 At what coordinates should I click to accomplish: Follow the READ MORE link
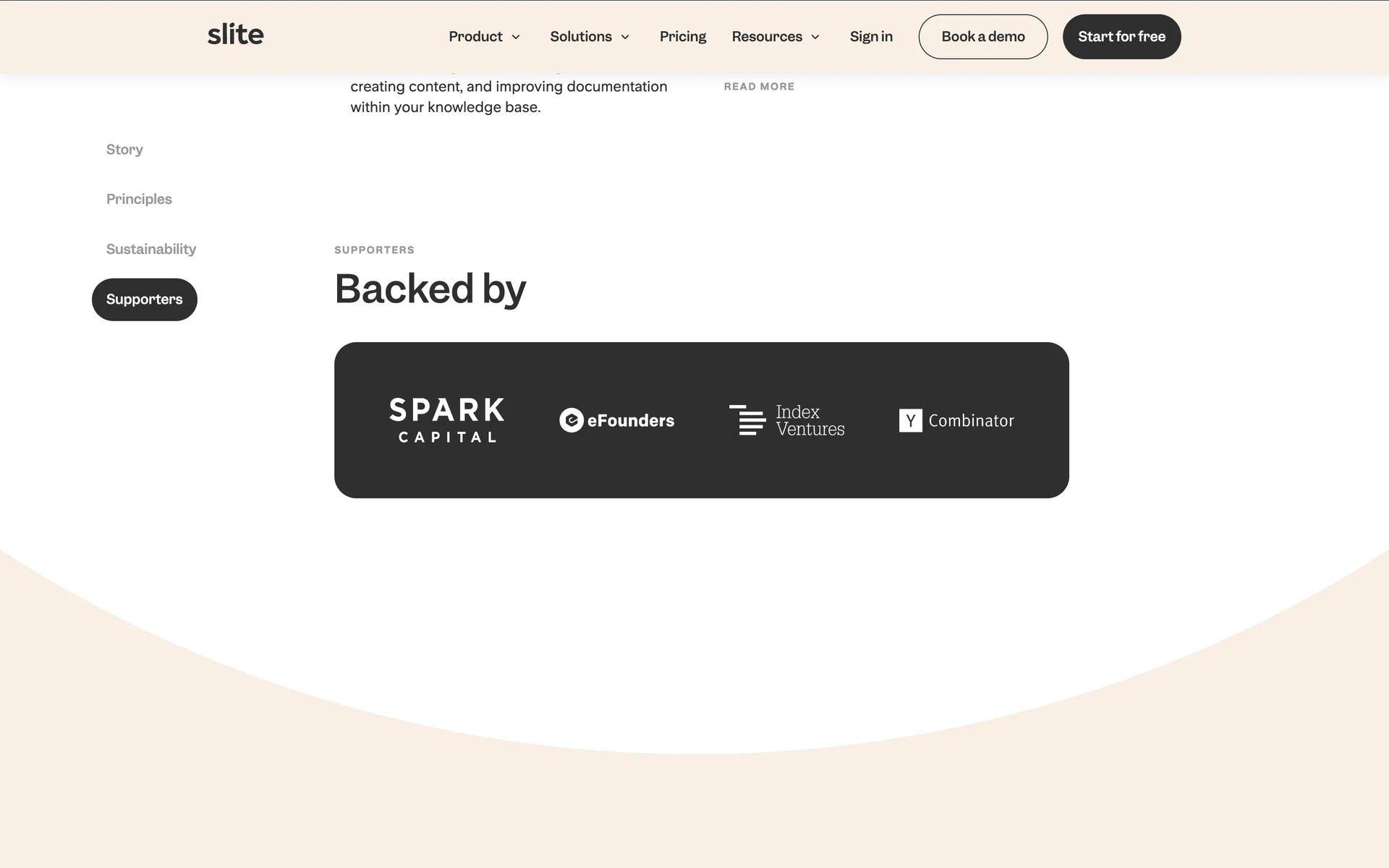tap(759, 86)
